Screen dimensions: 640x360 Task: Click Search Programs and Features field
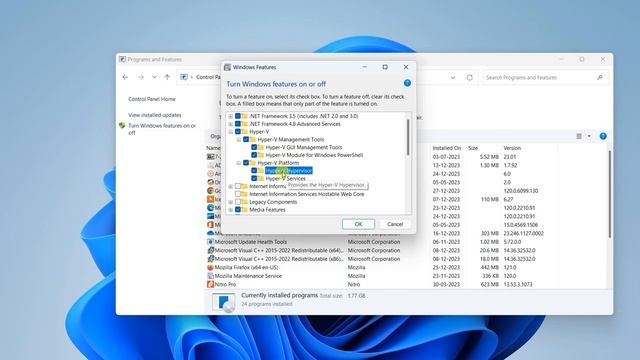pos(545,78)
